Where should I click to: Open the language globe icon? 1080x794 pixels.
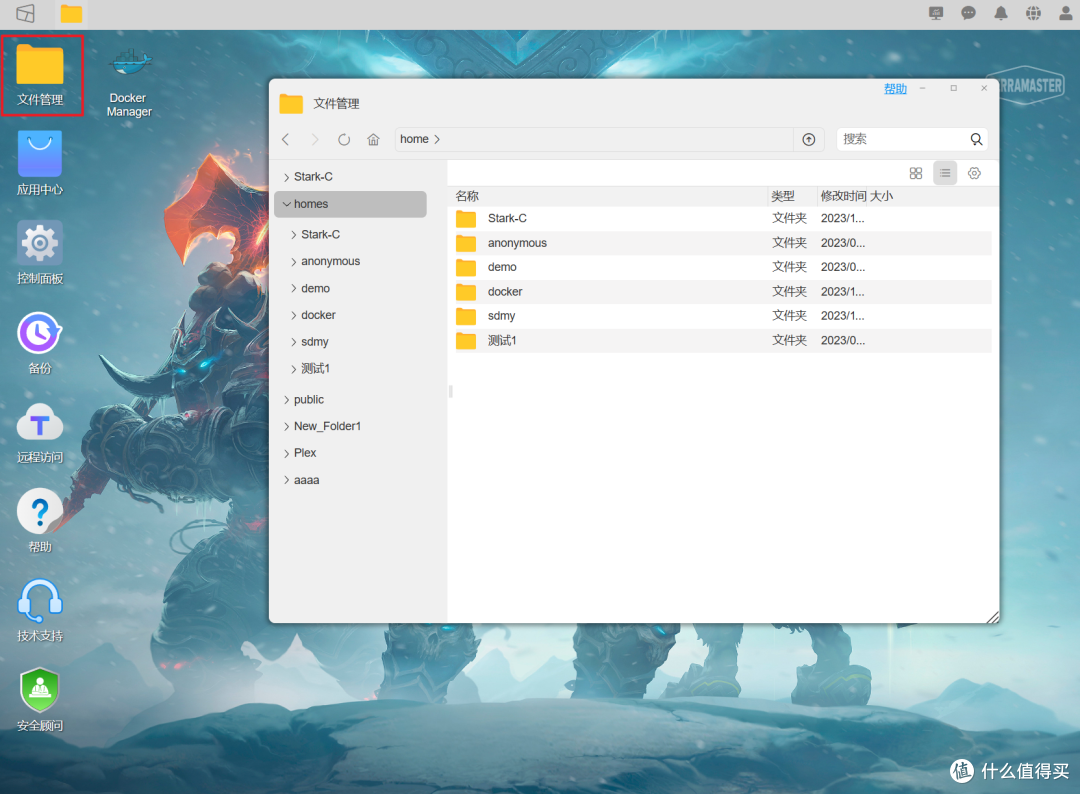pos(1033,13)
